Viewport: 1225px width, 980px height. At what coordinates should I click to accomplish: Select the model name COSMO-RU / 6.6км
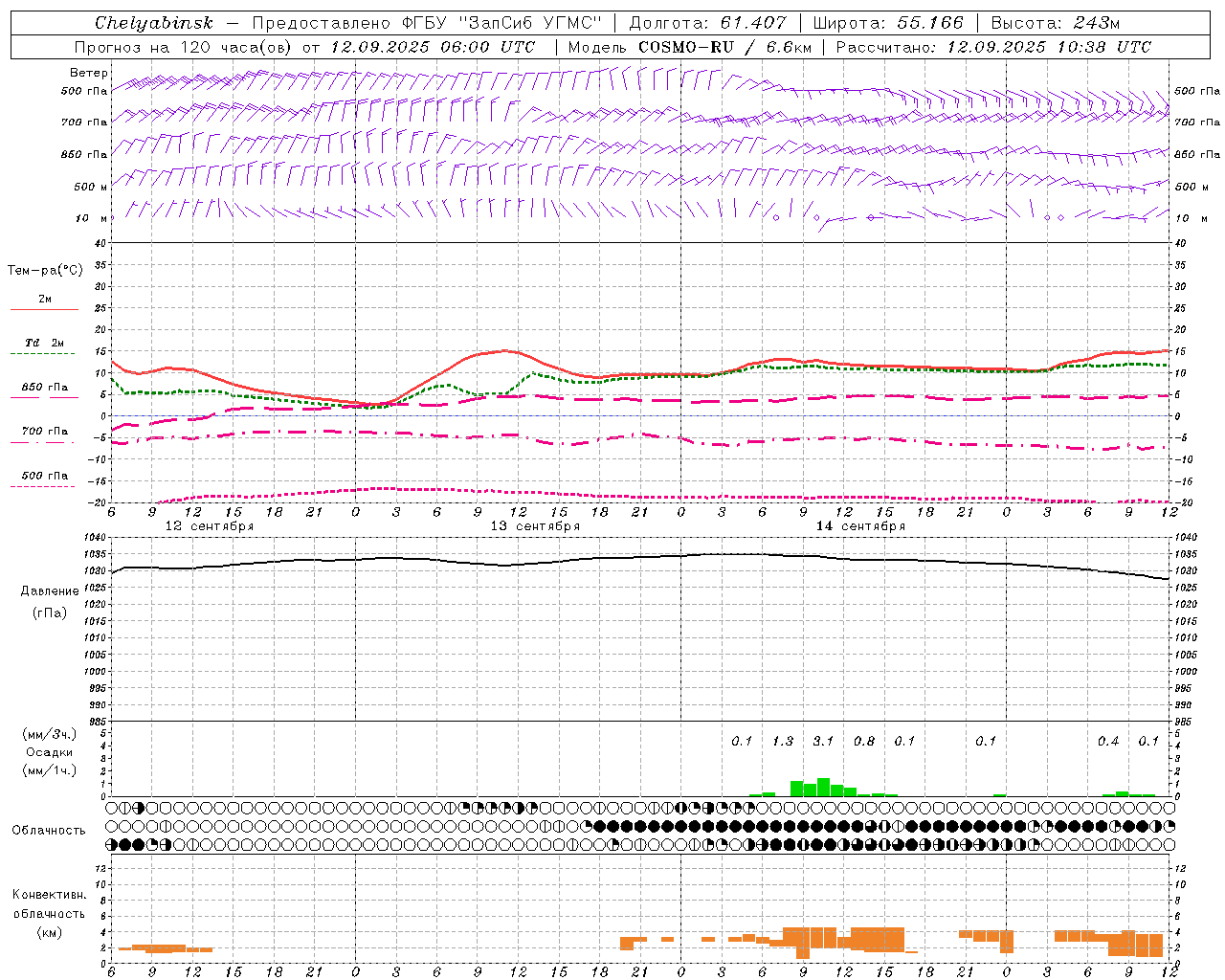point(724,47)
